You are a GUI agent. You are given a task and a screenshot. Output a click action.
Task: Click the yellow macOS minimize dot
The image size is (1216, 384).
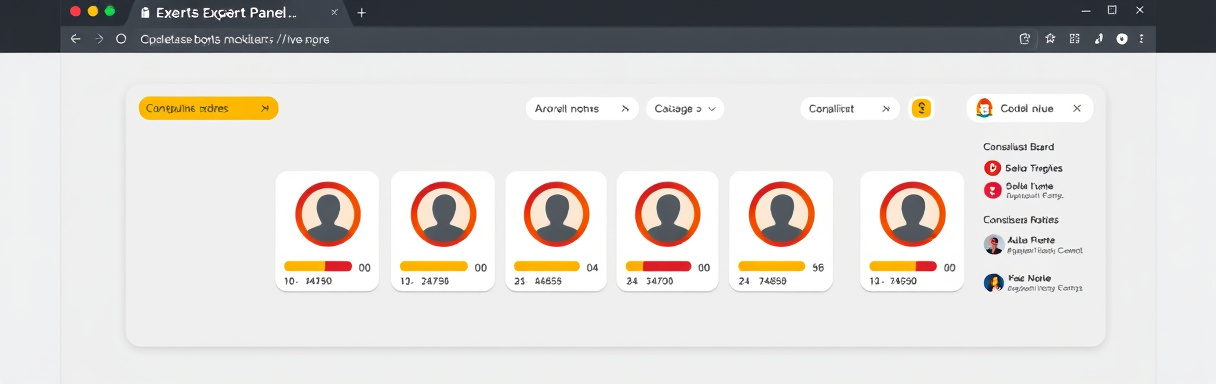coord(93,11)
